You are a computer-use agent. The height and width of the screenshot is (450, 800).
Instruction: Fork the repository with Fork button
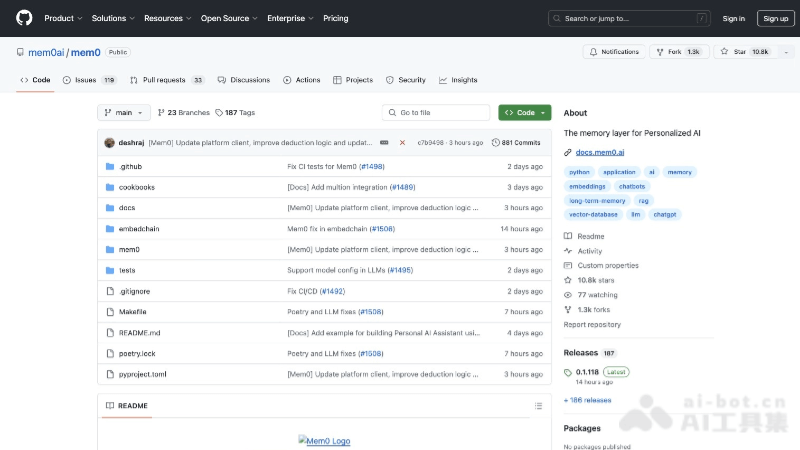tap(679, 52)
